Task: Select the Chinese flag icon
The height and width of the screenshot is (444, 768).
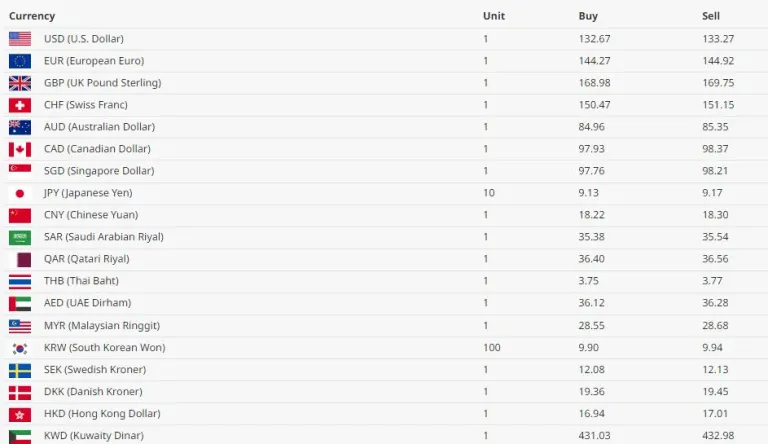Action: [x=20, y=215]
